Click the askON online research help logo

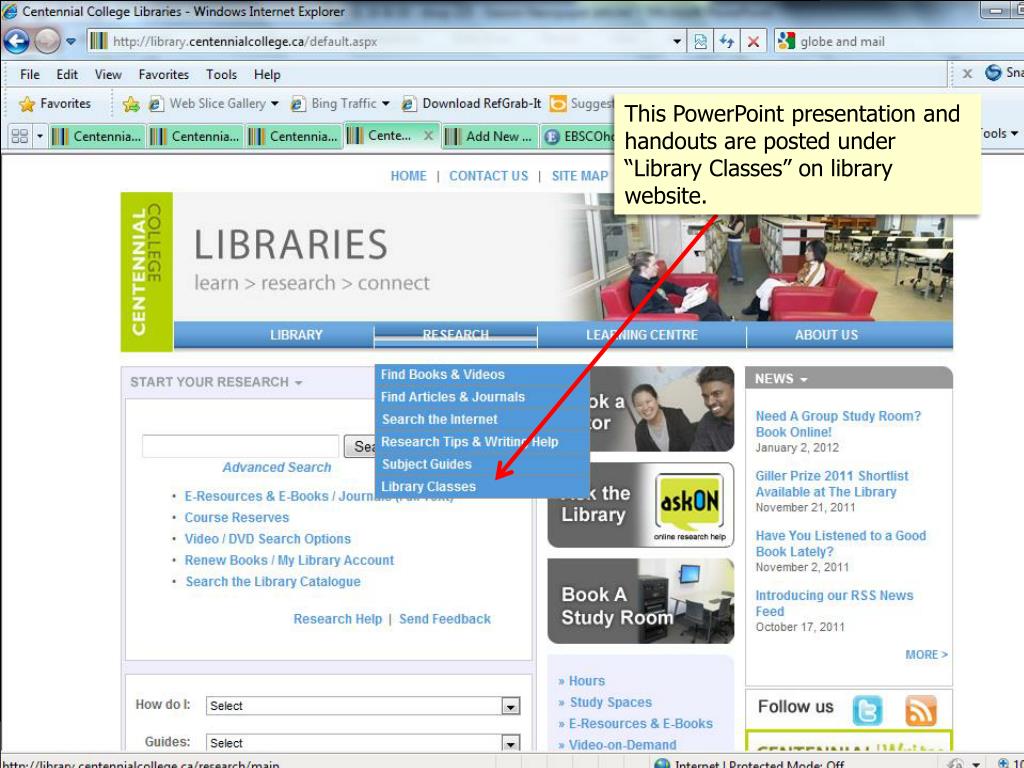[x=689, y=506]
